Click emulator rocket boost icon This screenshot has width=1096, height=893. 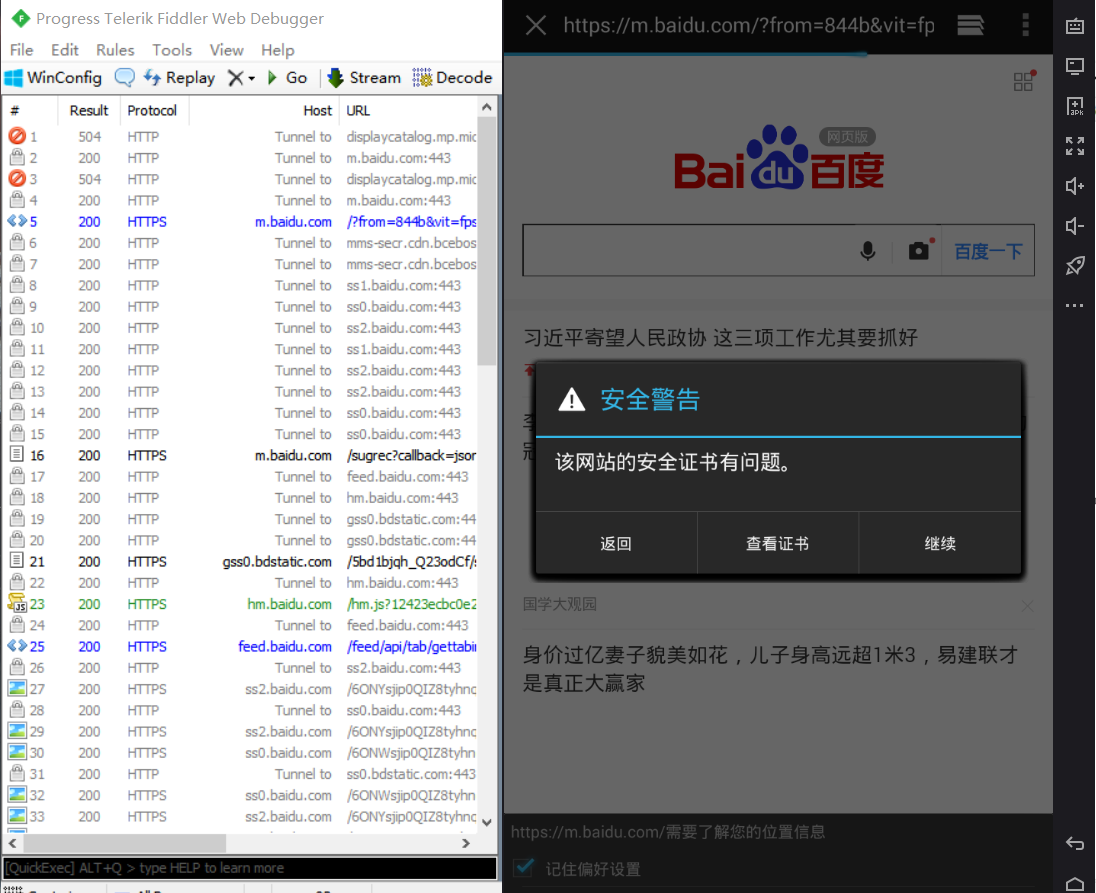click(x=1075, y=266)
